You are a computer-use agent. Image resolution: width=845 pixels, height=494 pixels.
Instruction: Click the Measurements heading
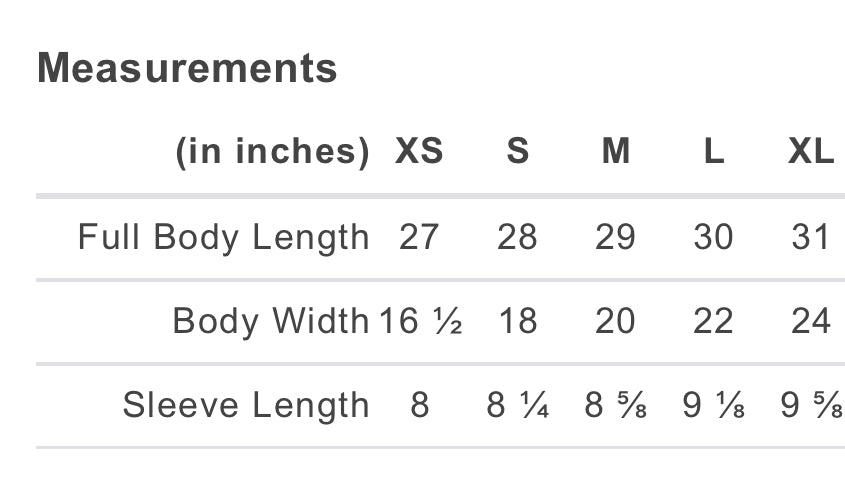click(x=187, y=68)
